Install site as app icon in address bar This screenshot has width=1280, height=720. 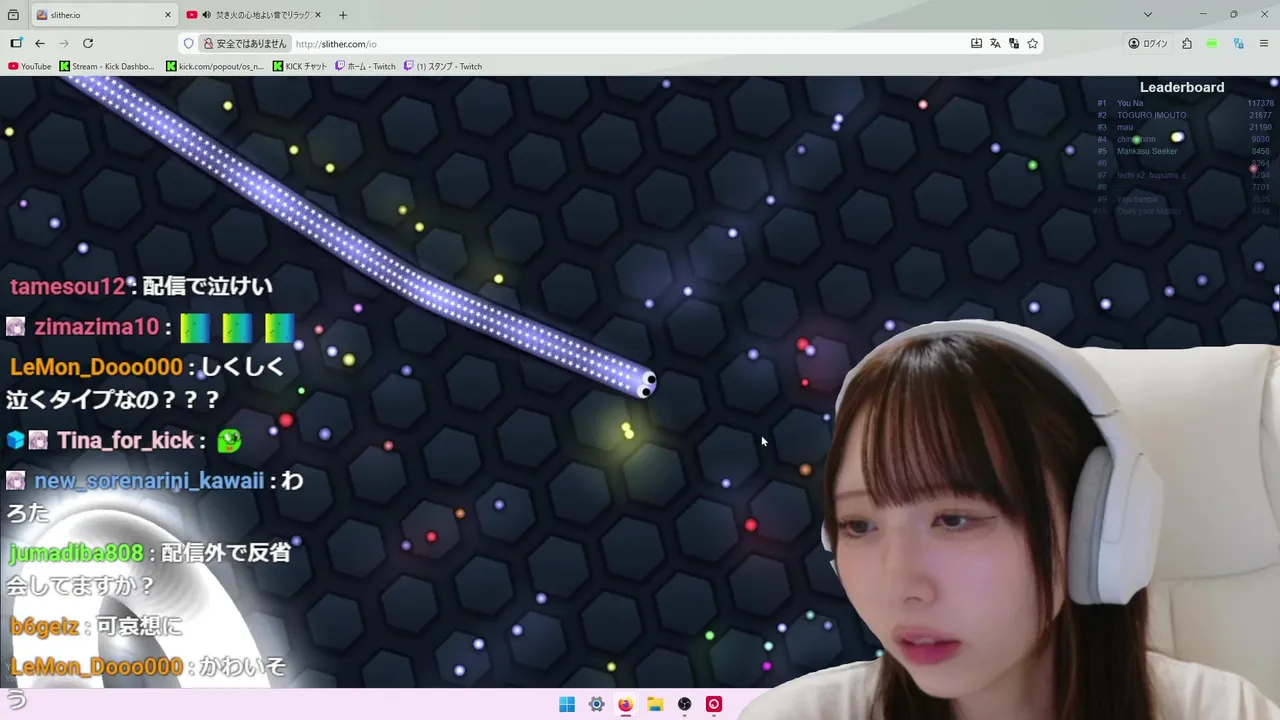point(976,43)
